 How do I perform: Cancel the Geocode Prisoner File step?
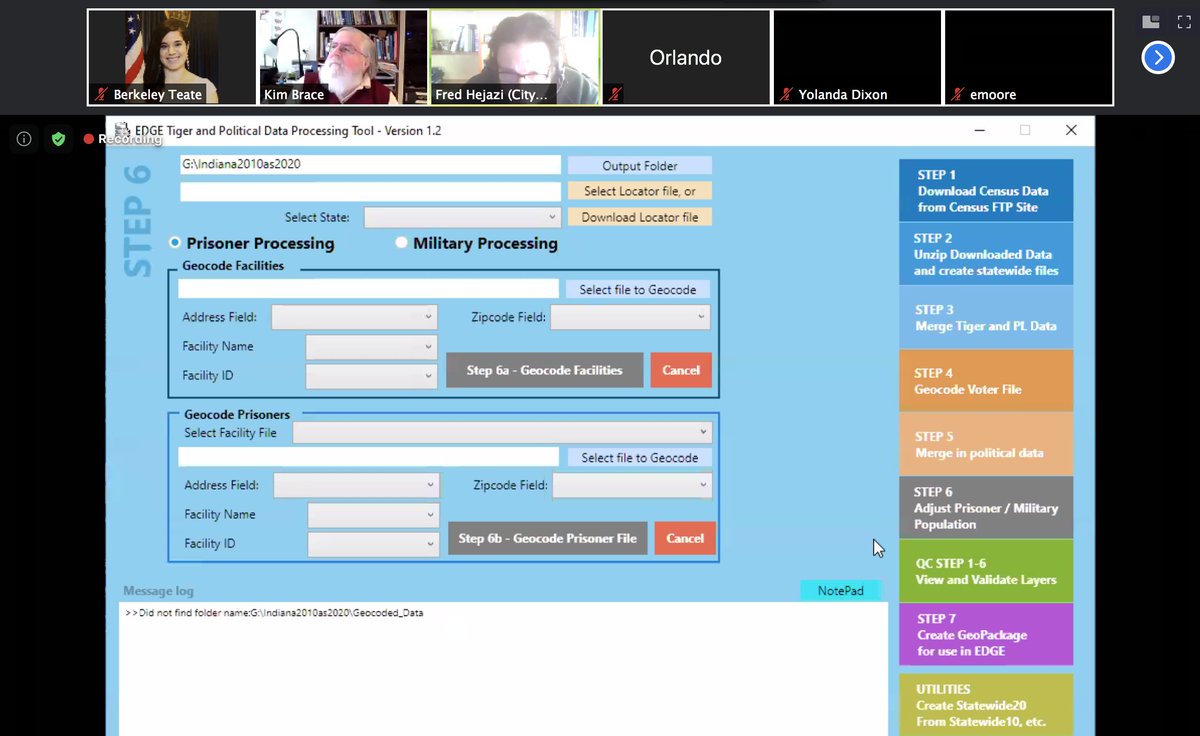pos(685,538)
